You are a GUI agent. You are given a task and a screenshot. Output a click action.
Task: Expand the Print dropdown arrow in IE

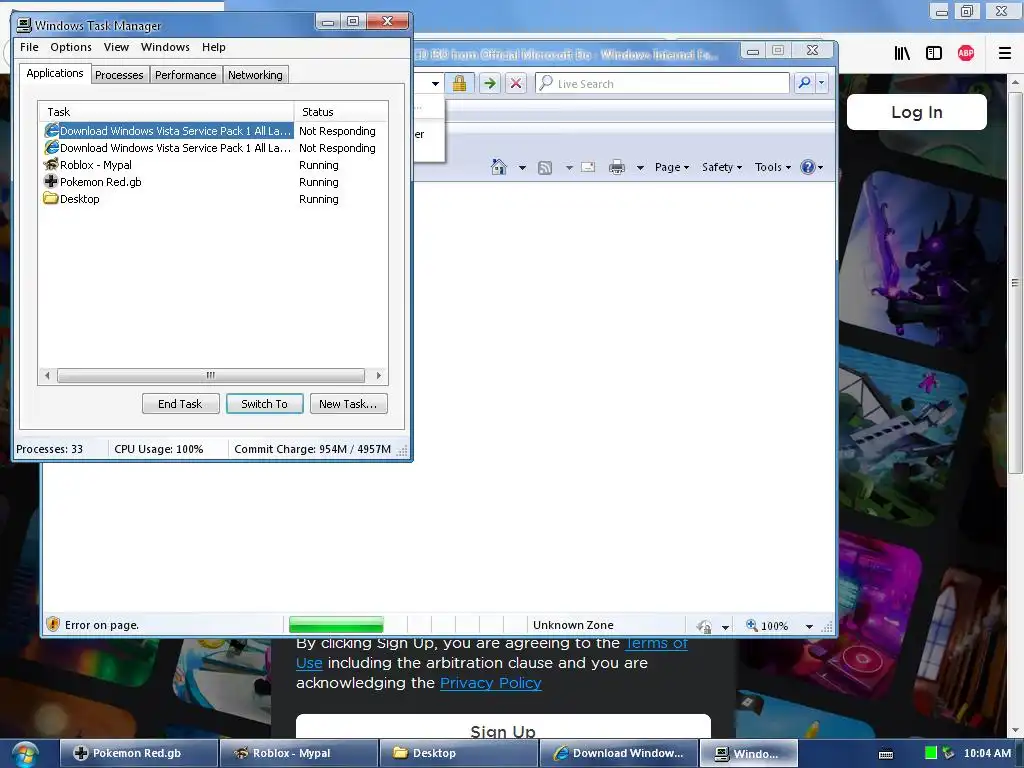click(640, 168)
